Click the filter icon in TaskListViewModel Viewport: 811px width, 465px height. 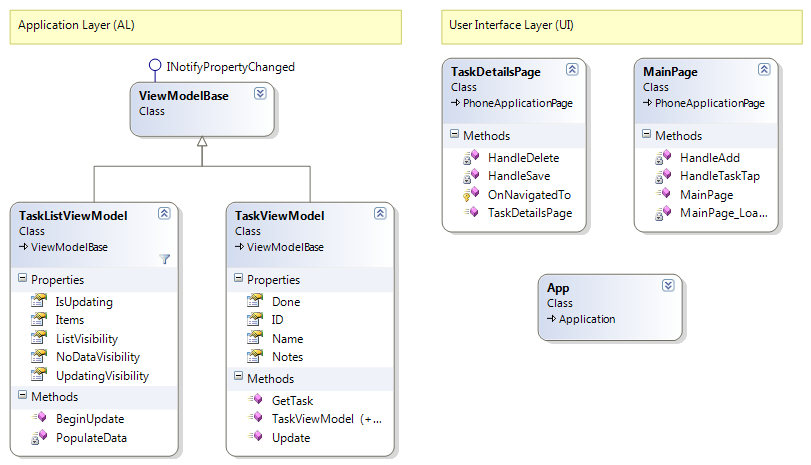(165, 259)
